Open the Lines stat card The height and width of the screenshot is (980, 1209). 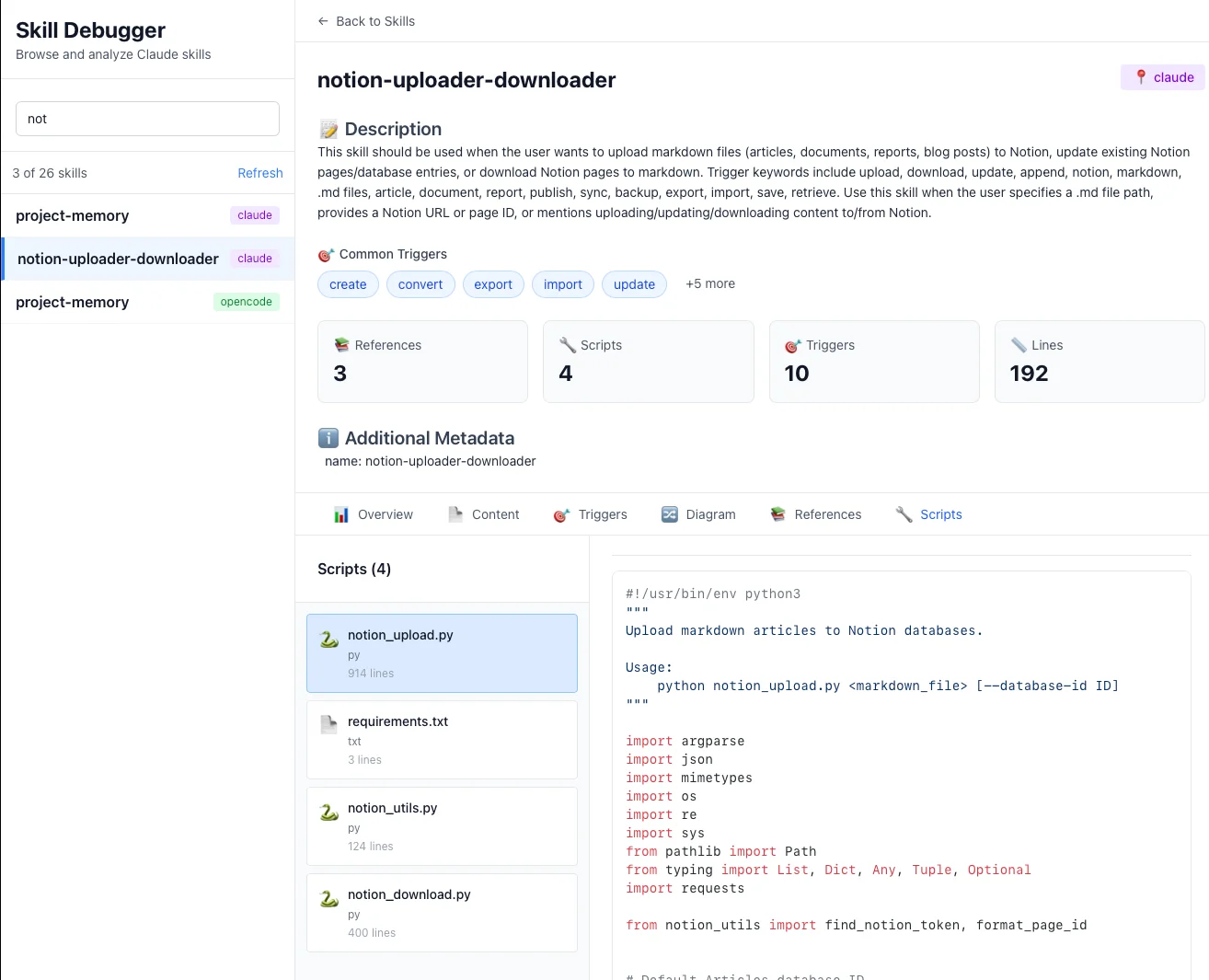(x=1099, y=361)
